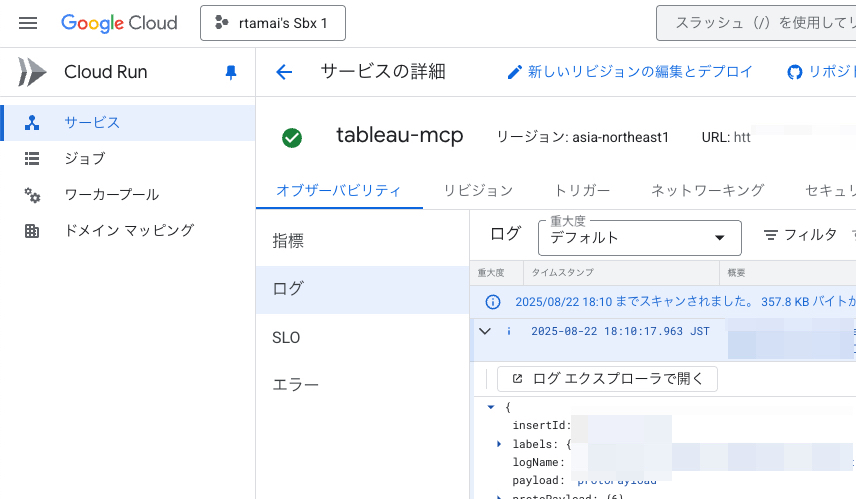
Task: Click the Cloud Run product icon
Action: pyautogui.click(x=32, y=72)
